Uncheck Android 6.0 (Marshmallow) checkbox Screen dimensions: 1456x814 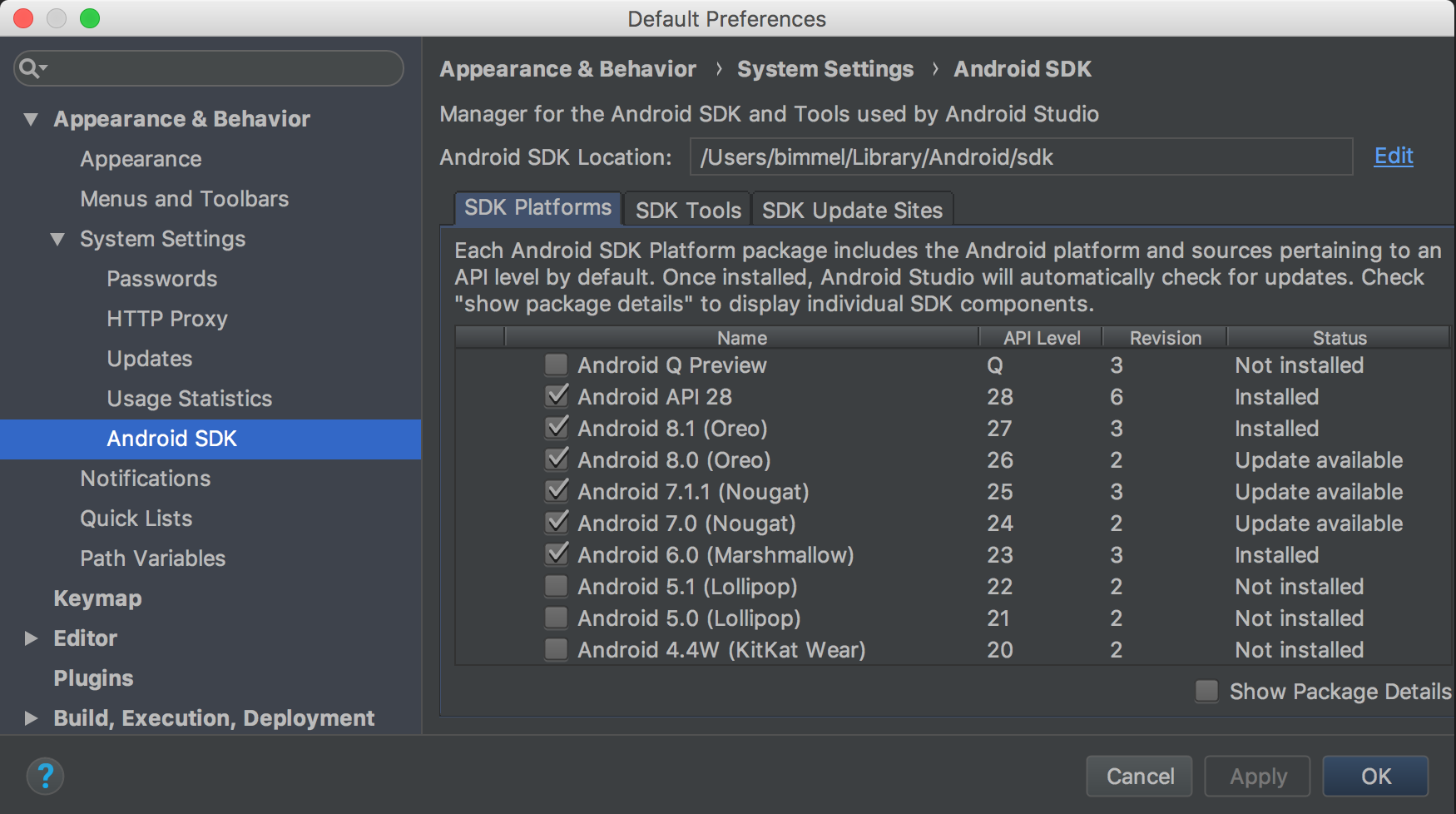[556, 554]
